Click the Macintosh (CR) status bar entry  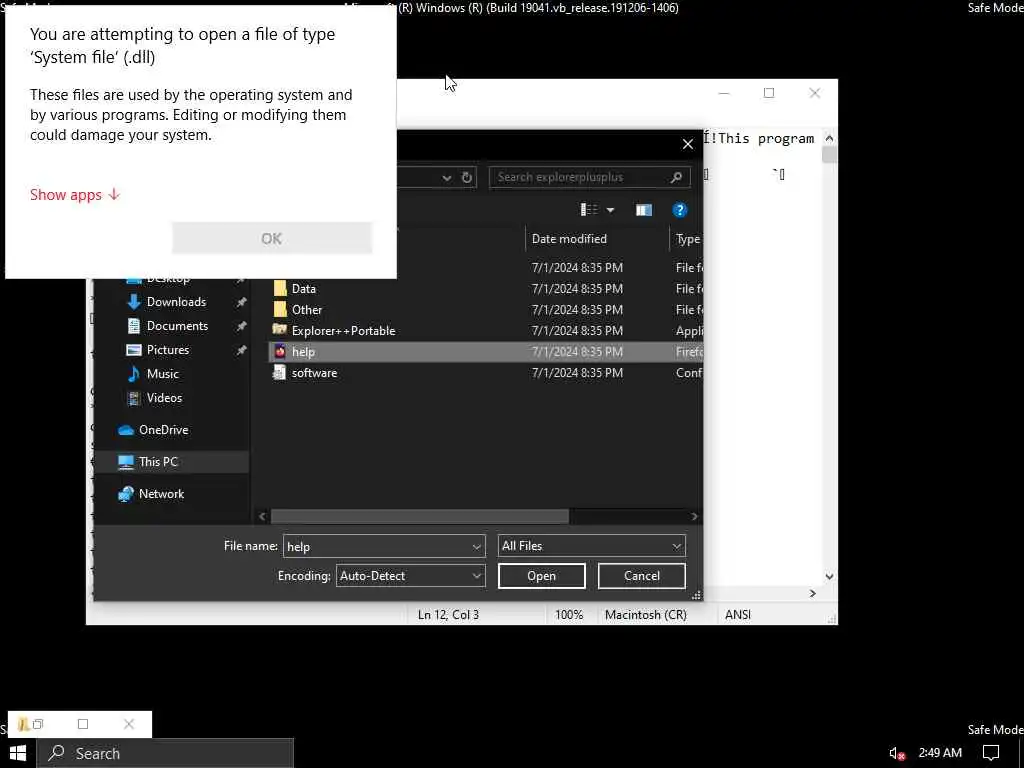(x=646, y=615)
